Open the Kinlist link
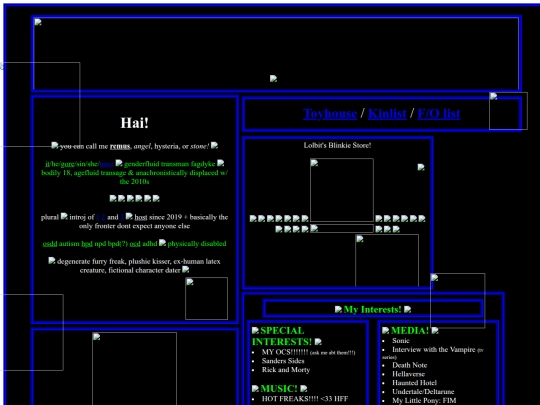This screenshot has width=540, height=405. coord(387,113)
